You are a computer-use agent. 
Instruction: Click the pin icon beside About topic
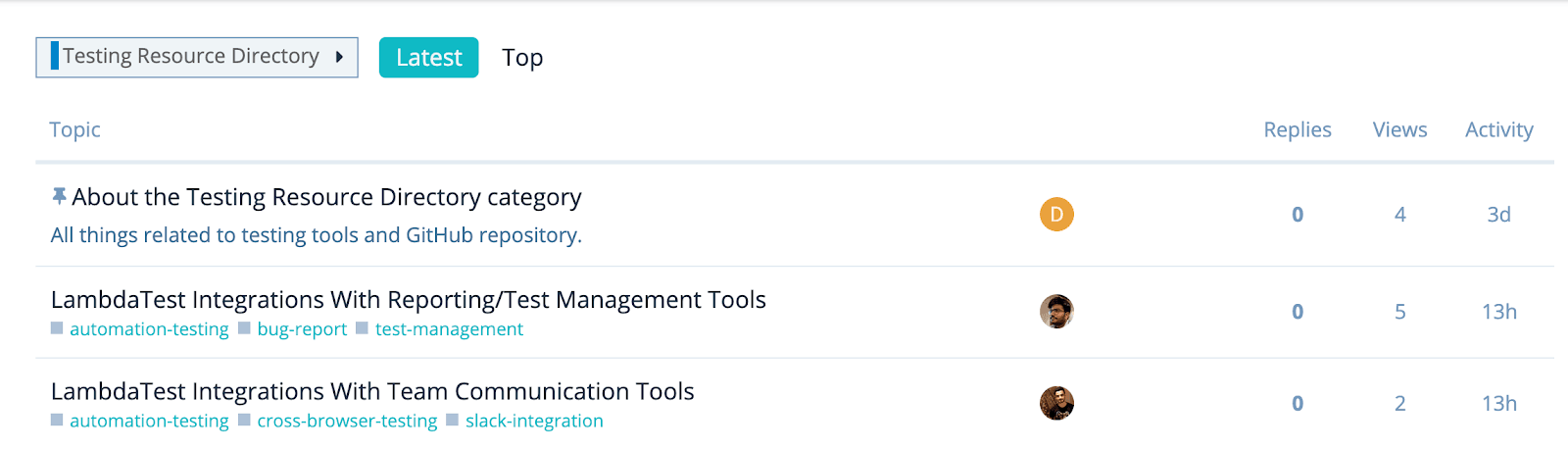59,197
